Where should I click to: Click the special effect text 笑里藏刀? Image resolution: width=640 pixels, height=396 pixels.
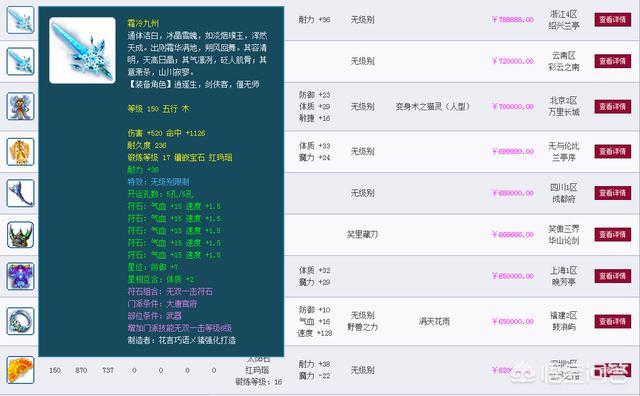362,235
